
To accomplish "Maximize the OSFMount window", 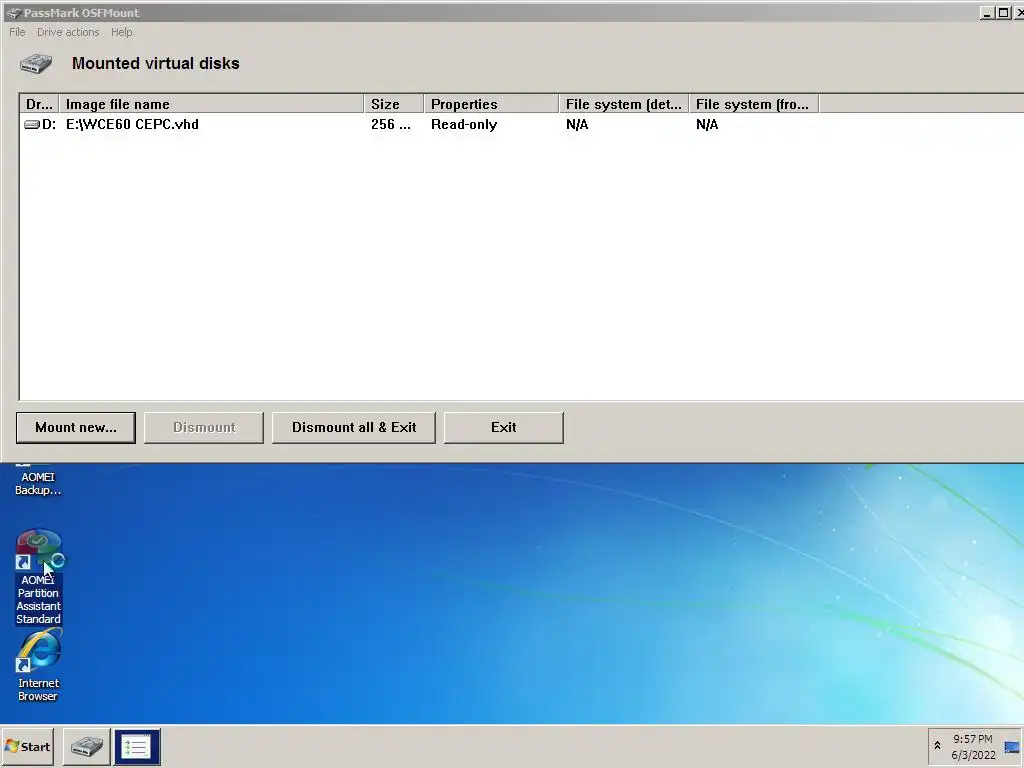I will pos(1004,12).
